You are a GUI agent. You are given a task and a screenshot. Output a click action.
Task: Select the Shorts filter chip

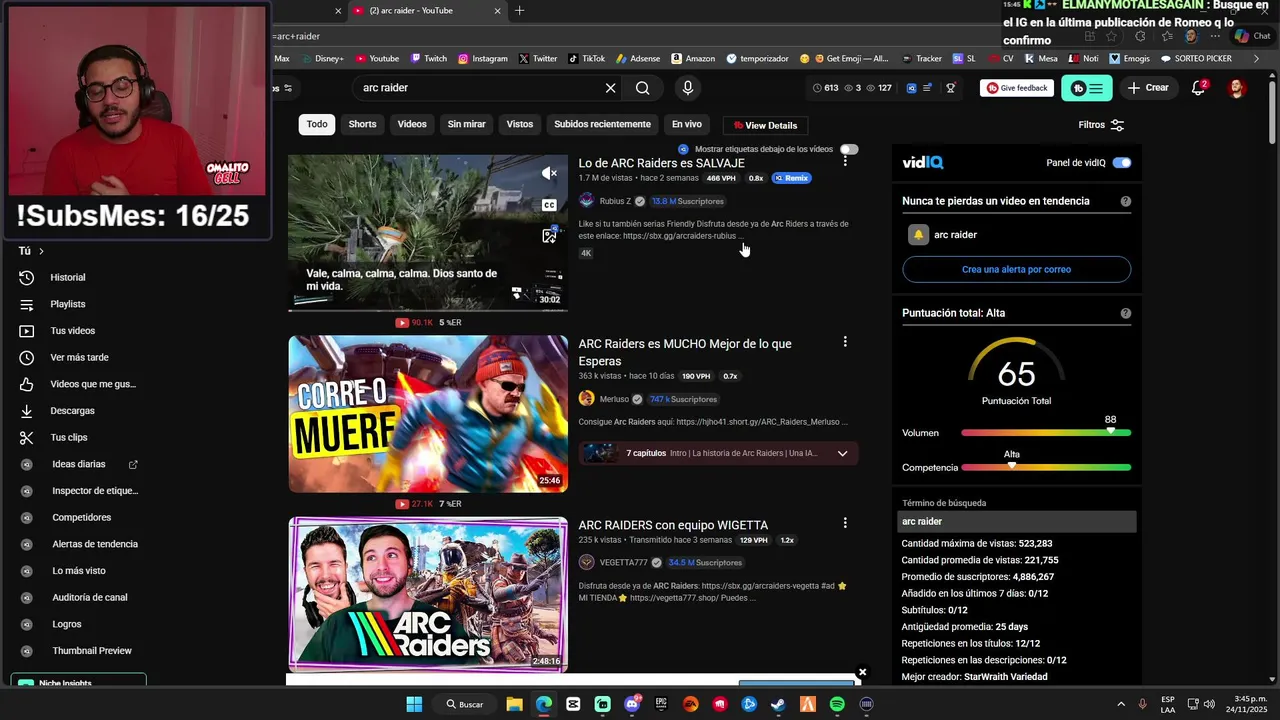(x=362, y=124)
